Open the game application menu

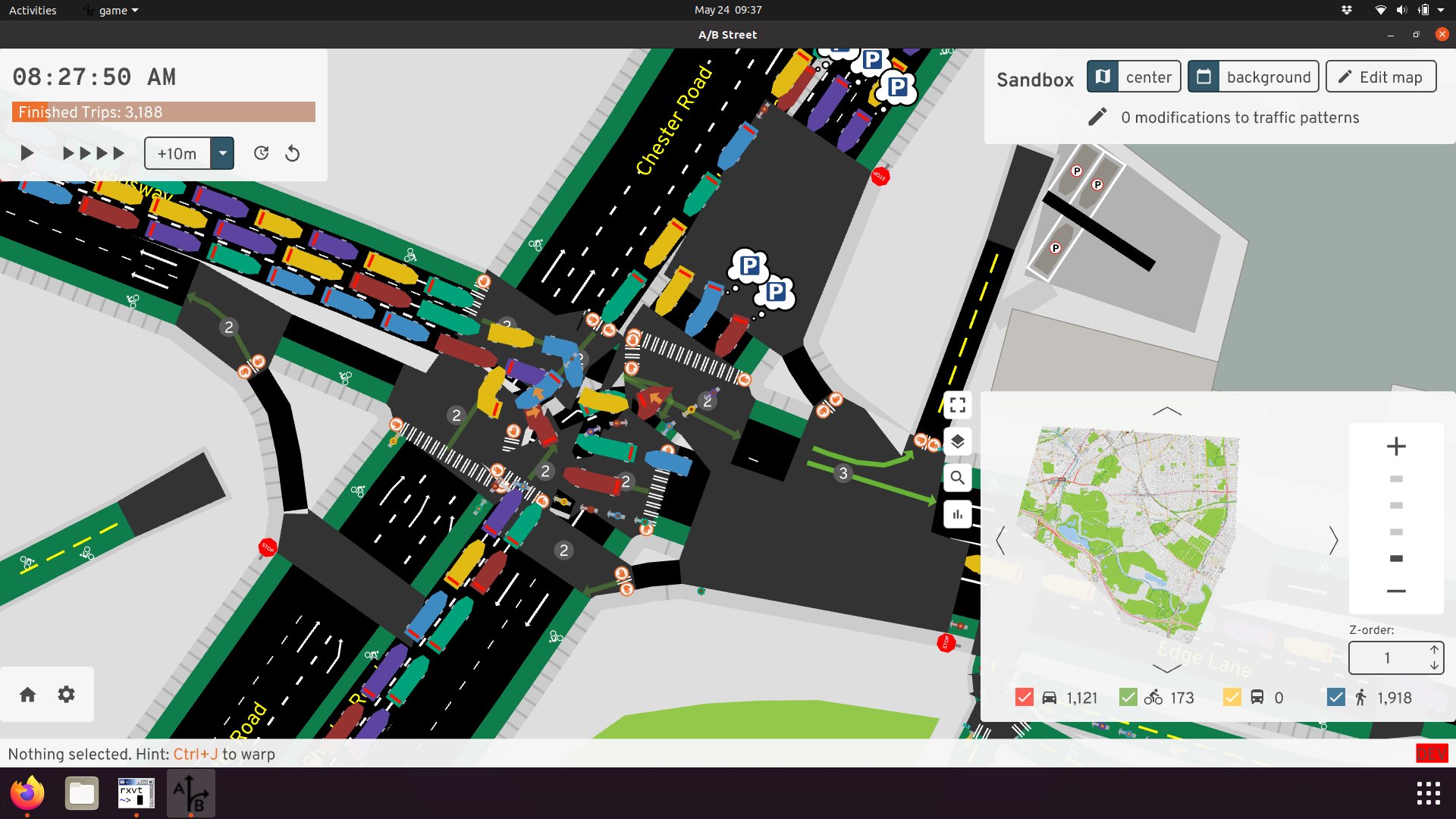(111, 10)
